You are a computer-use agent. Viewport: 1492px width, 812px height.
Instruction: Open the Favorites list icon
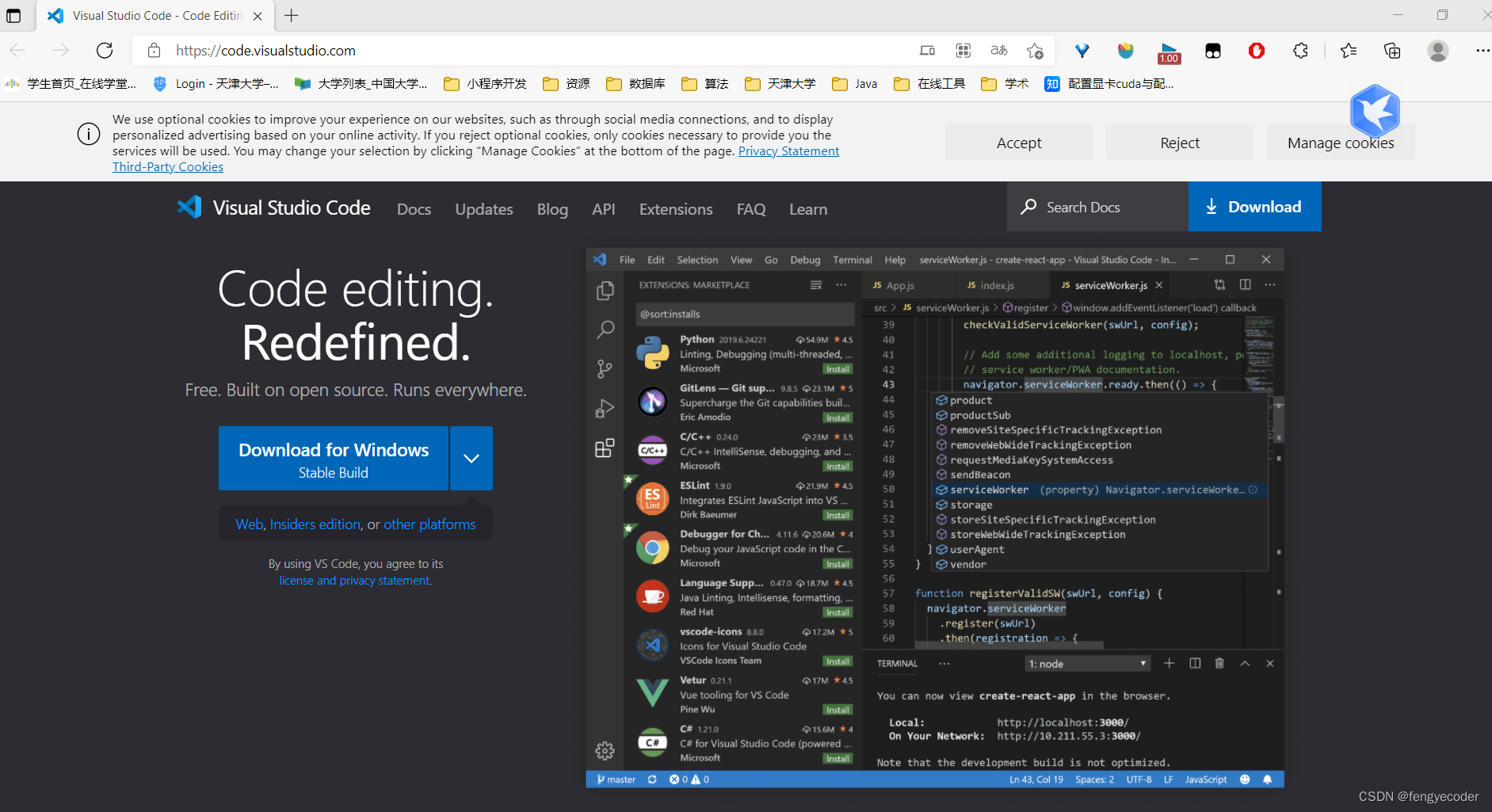click(x=1349, y=51)
